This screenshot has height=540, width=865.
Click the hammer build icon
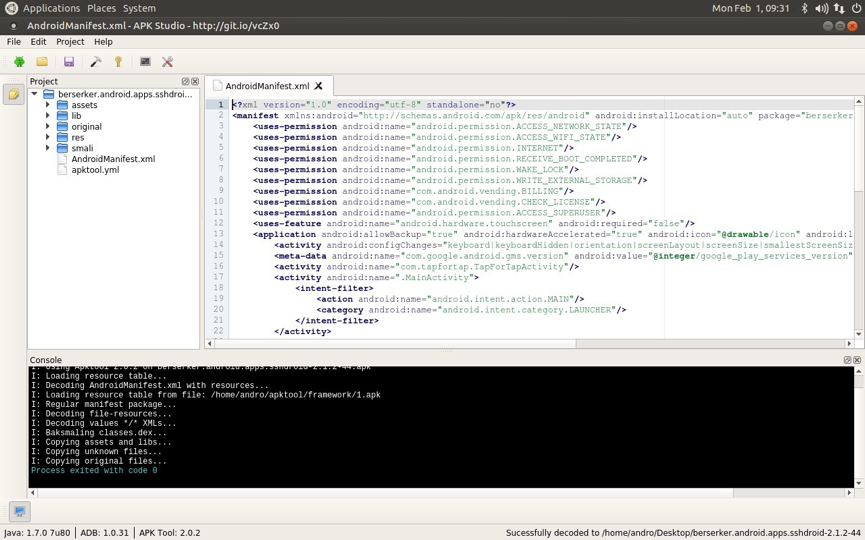(96, 62)
